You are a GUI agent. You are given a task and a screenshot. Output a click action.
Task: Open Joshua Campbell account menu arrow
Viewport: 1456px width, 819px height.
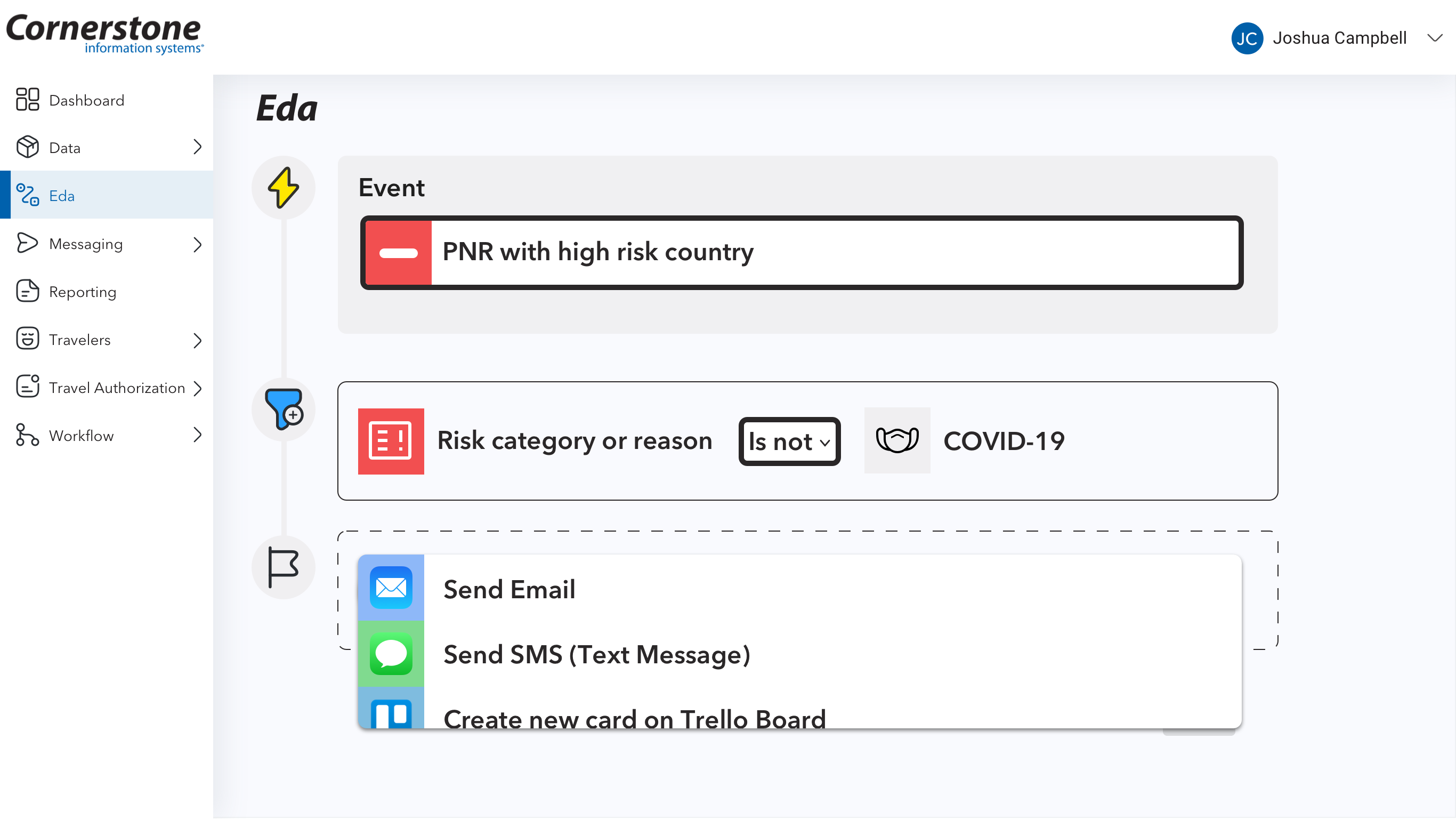coord(1435,38)
